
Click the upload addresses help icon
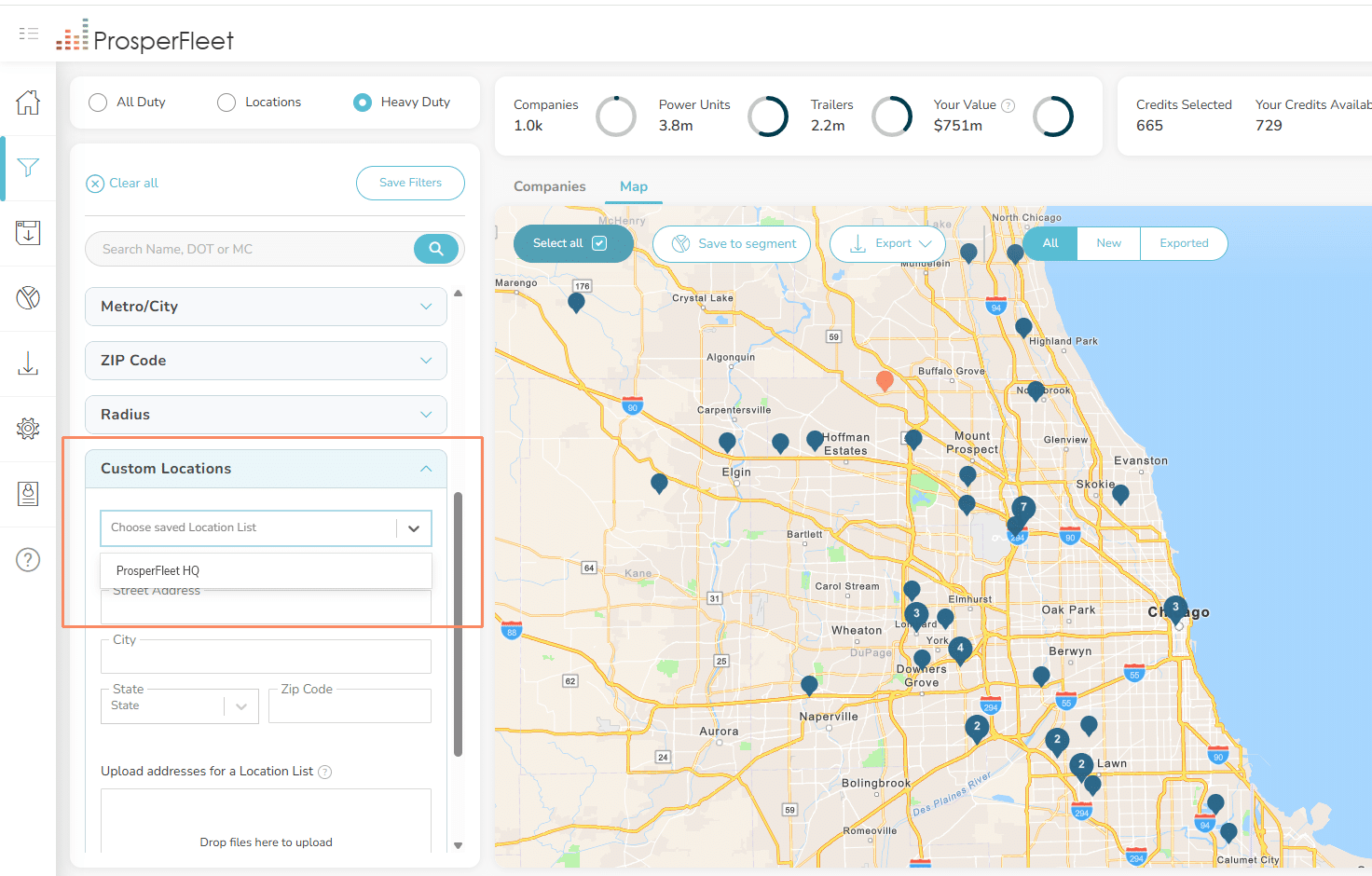coord(325,772)
